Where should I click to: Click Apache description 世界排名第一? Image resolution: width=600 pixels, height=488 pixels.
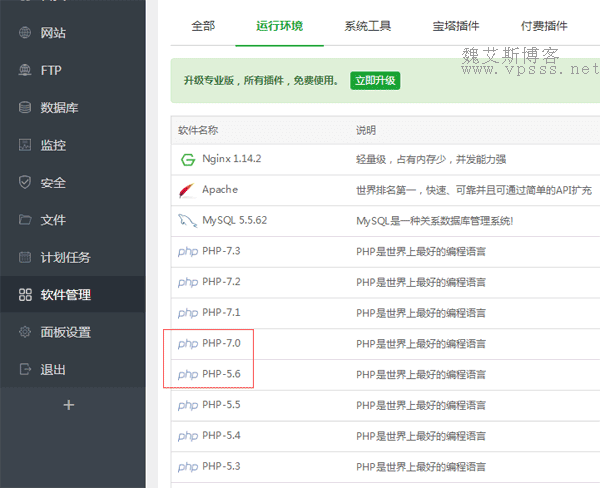point(474,190)
